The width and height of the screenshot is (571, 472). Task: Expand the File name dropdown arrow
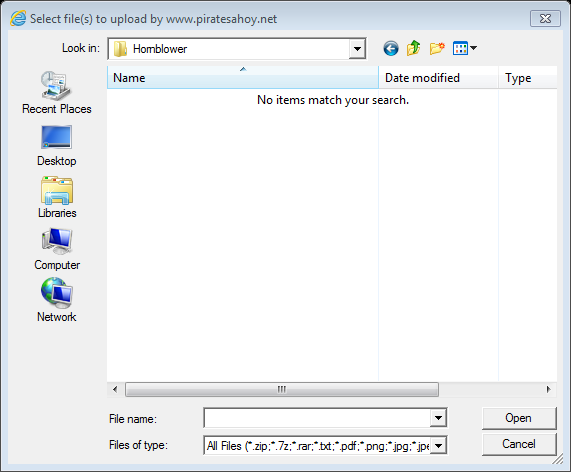pyautogui.click(x=438, y=418)
